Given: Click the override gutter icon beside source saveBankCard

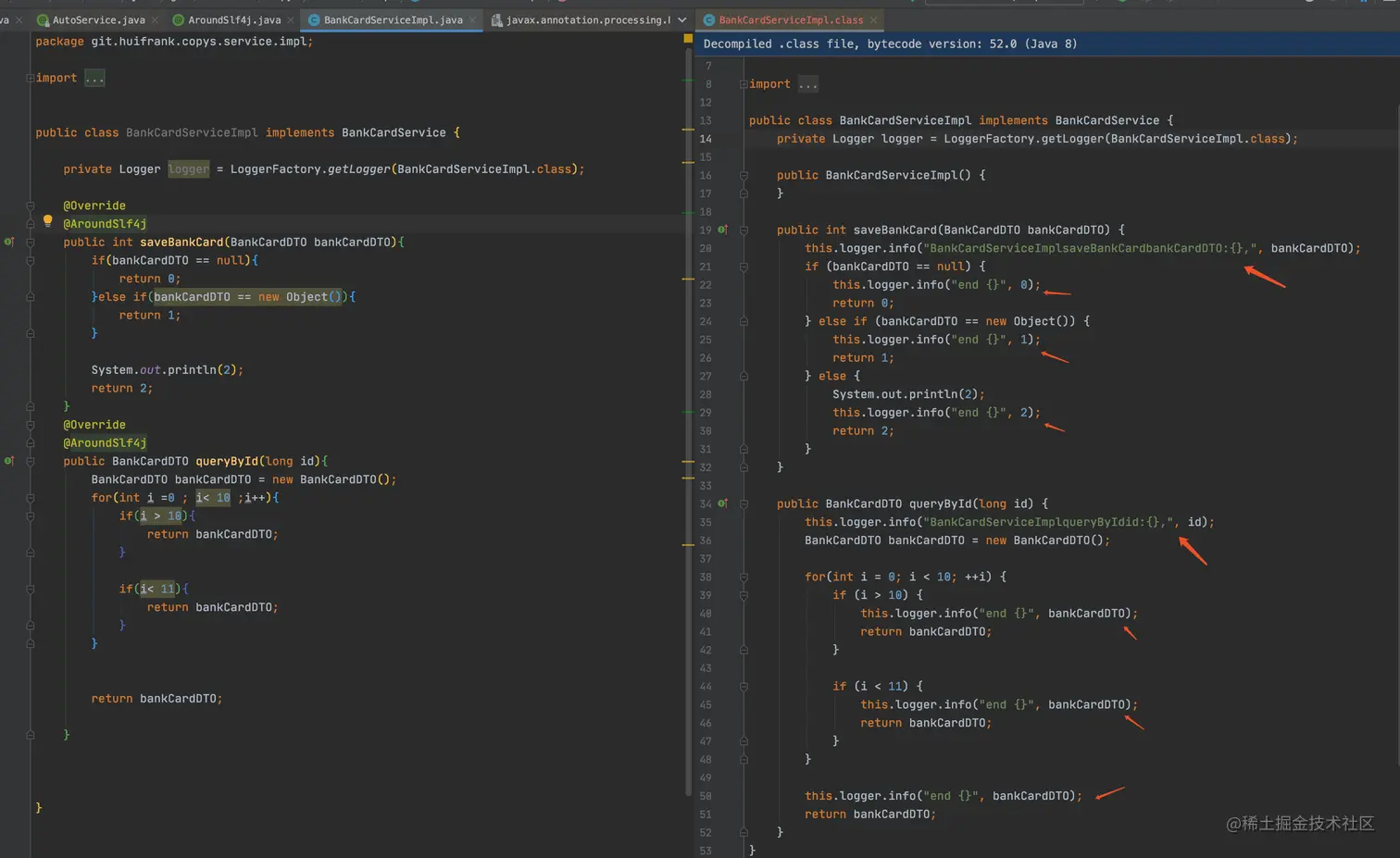Looking at the screenshot, I should [x=9, y=242].
